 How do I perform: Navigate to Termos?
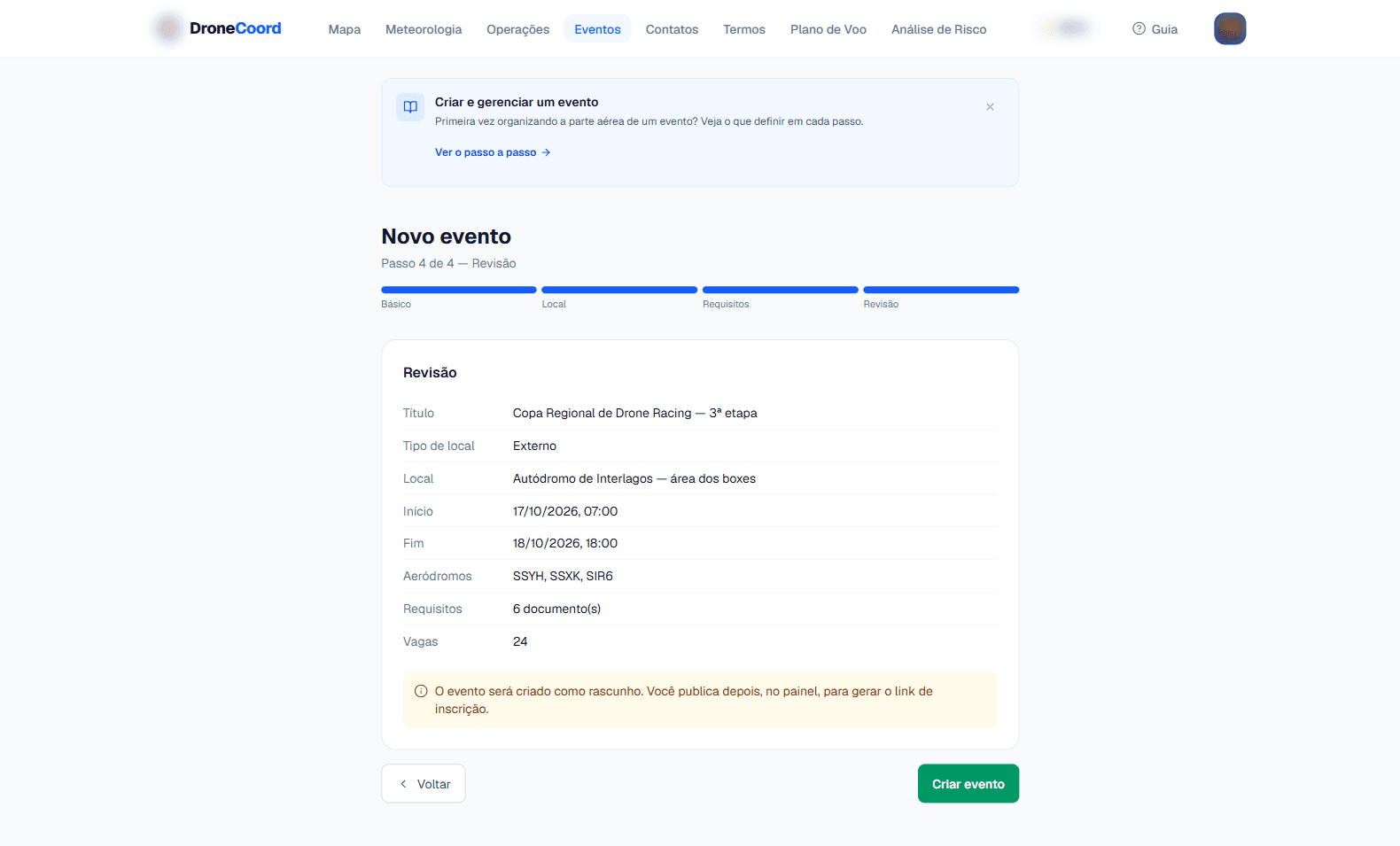click(x=744, y=29)
